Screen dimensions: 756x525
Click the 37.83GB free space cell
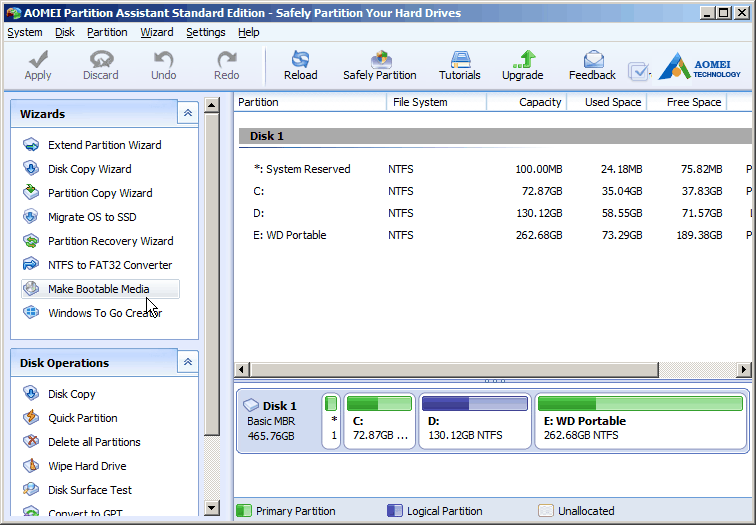[702, 191]
